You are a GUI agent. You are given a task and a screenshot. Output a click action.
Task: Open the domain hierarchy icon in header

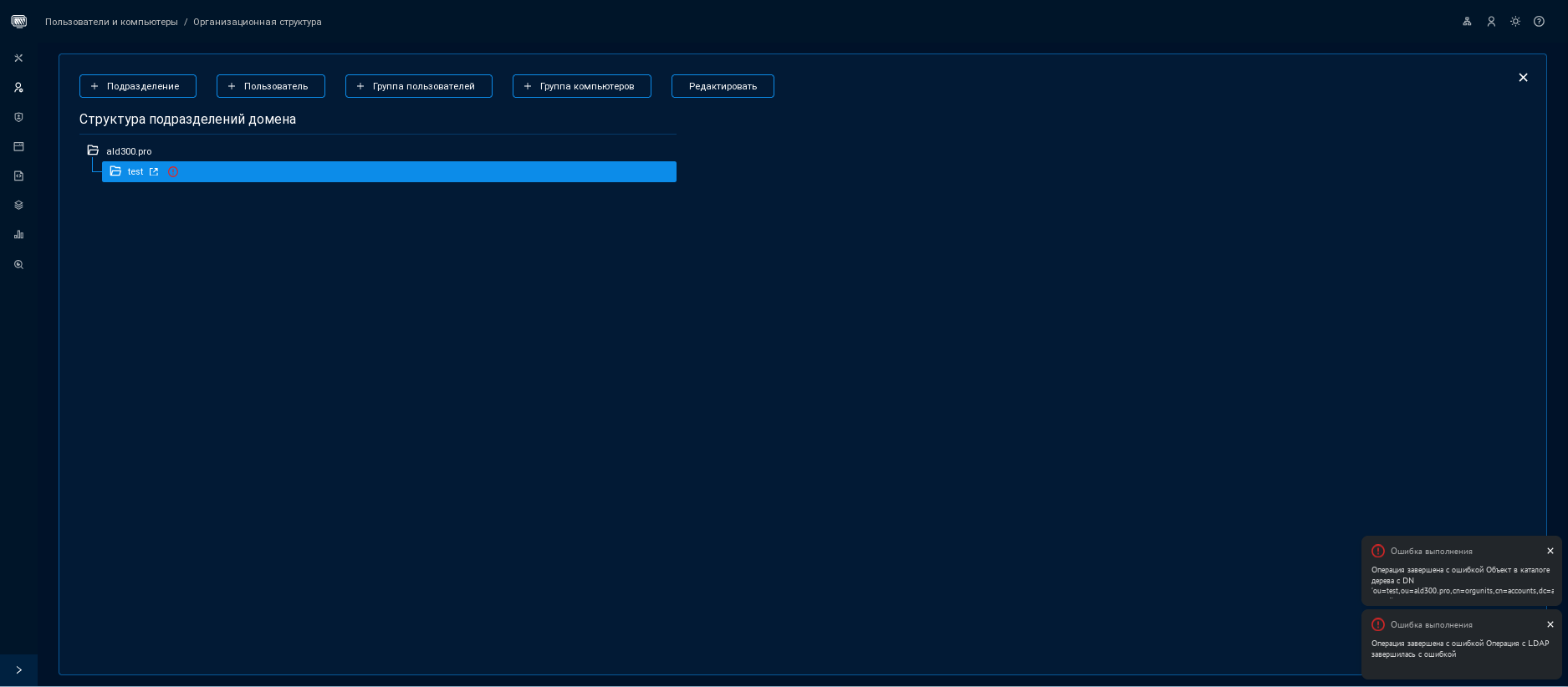tap(1467, 22)
